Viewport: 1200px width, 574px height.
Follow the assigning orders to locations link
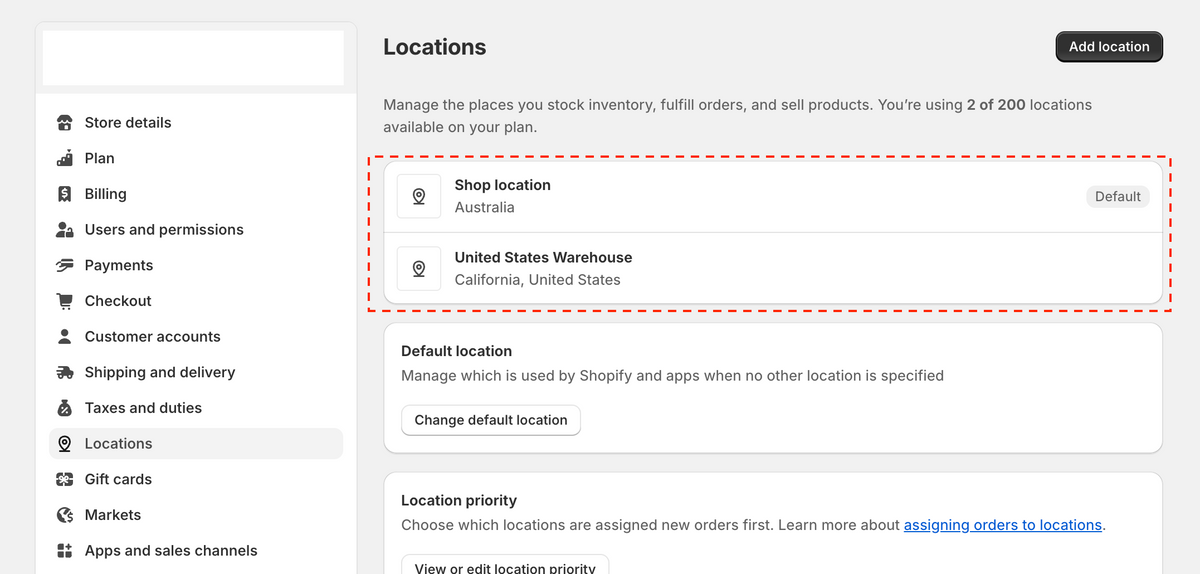click(1003, 525)
